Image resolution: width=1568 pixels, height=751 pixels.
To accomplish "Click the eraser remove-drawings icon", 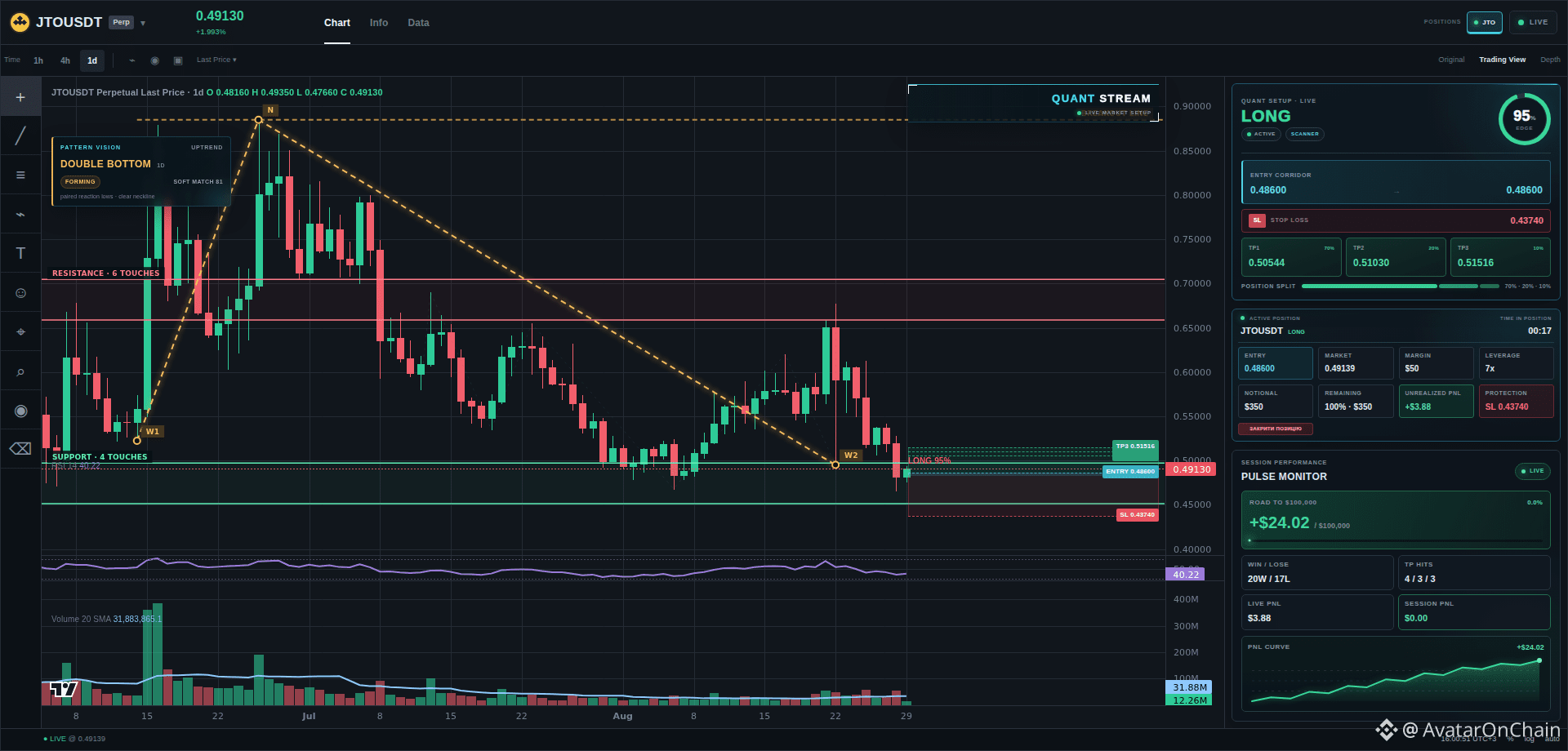I will pyautogui.click(x=20, y=448).
